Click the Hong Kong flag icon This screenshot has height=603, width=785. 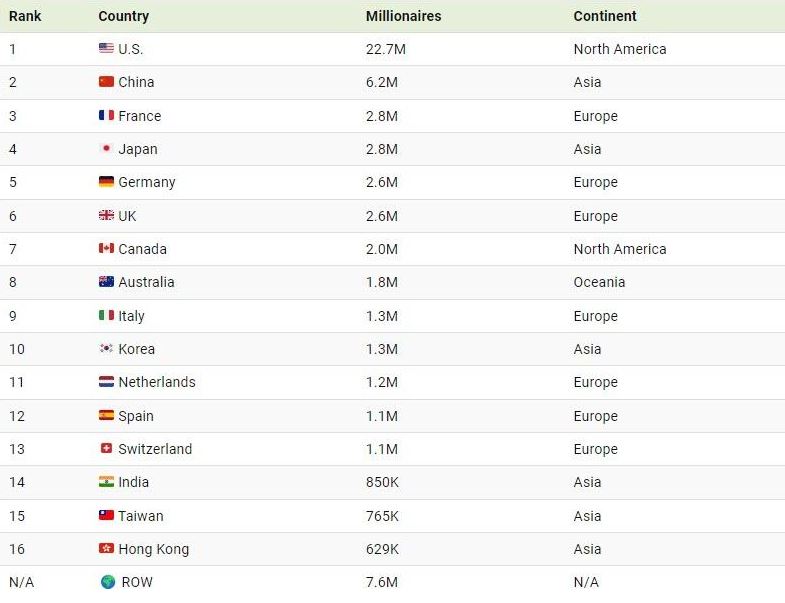106,548
